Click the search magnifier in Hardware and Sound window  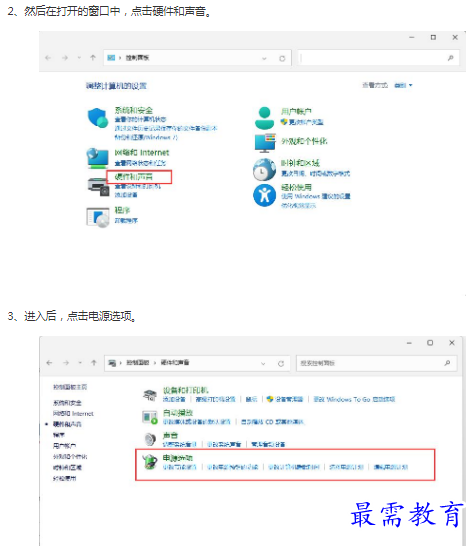[x=447, y=363]
